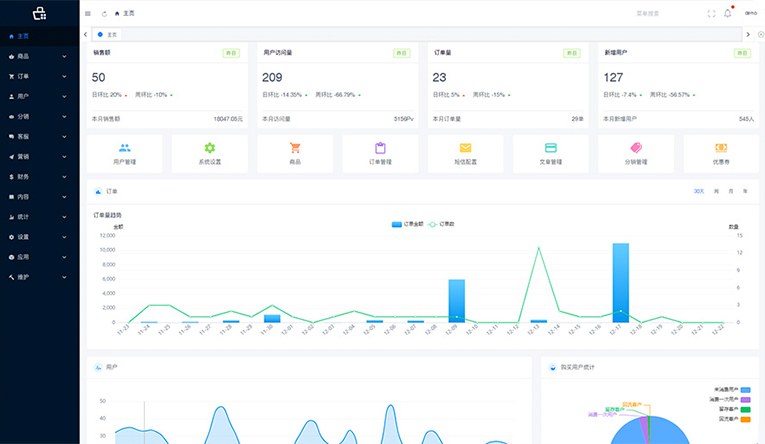Click the notification bell icon in header
The width and height of the screenshot is (765, 444).
click(727, 13)
